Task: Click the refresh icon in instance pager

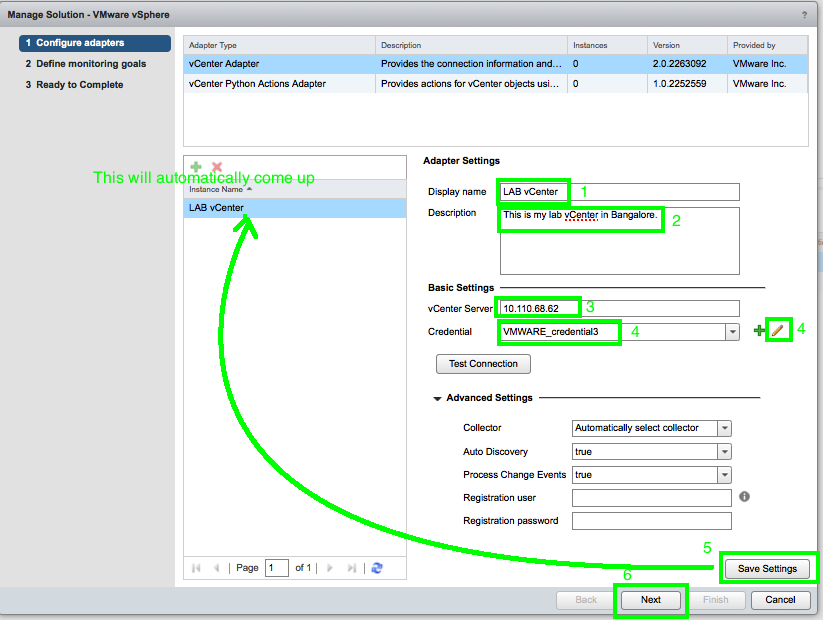Action: tap(377, 568)
